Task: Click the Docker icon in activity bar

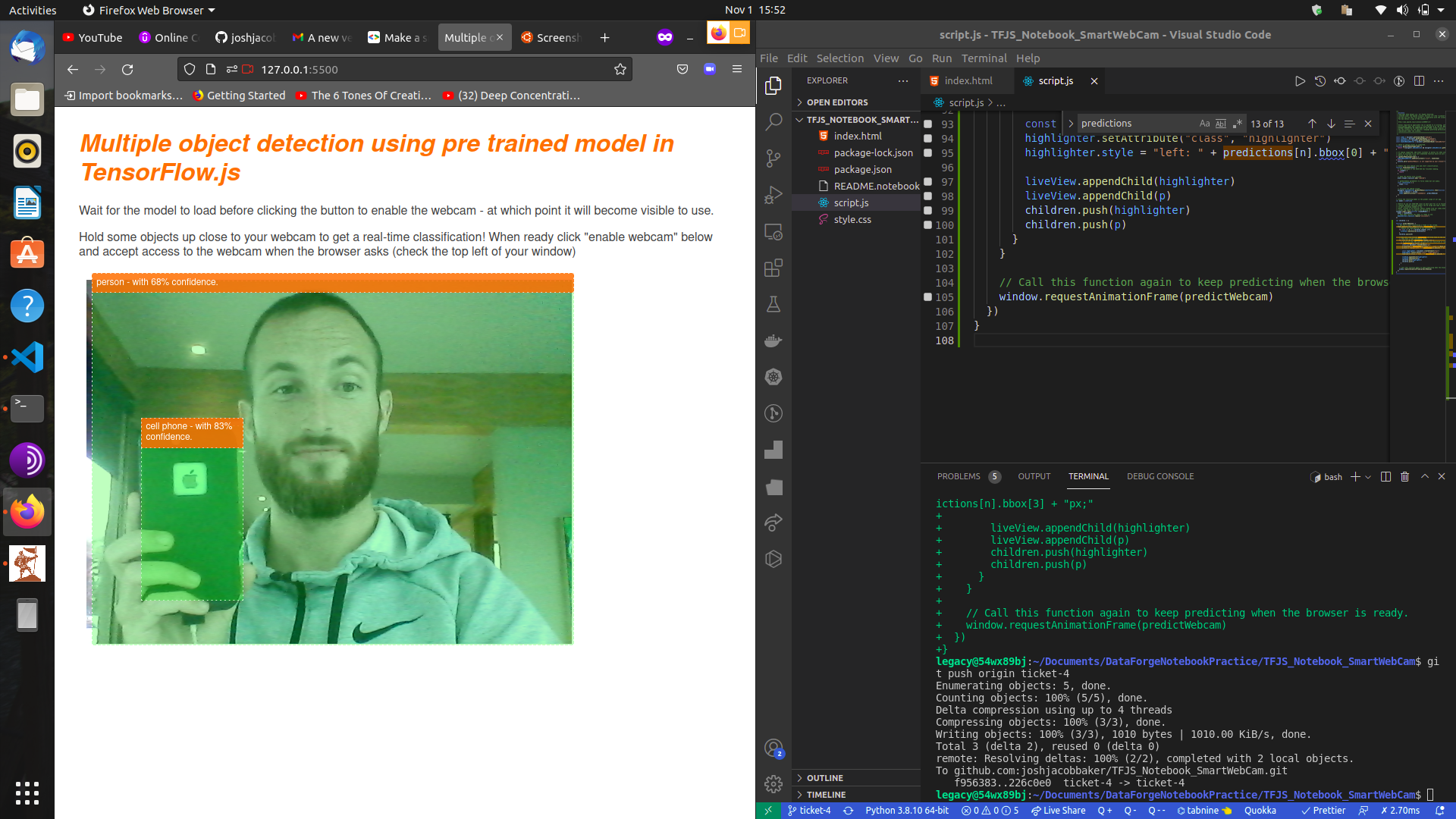Action: pos(773,340)
